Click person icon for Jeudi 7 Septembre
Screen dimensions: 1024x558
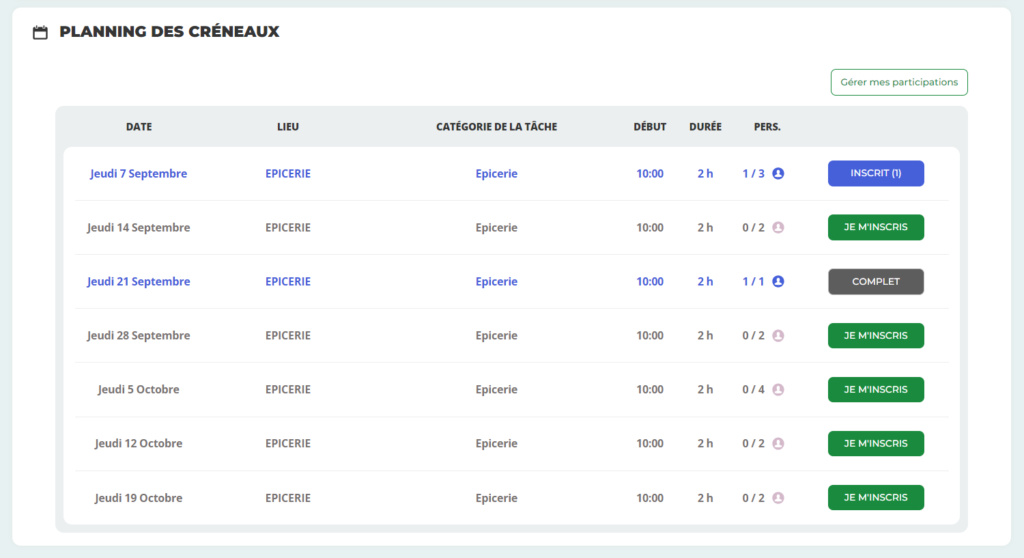pyautogui.click(x=778, y=174)
